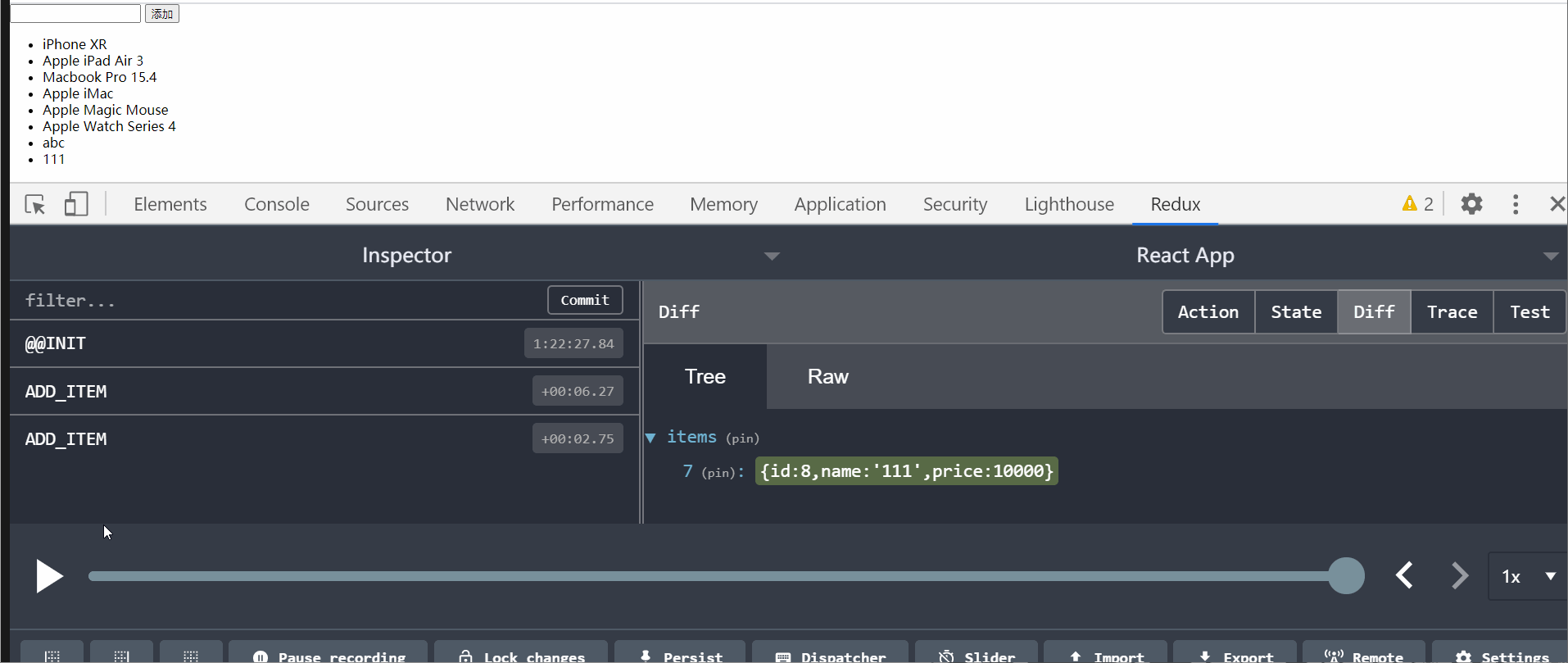Close the DevTools panel
The width and height of the screenshot is (1568, 663).
tap(1557, 204)
